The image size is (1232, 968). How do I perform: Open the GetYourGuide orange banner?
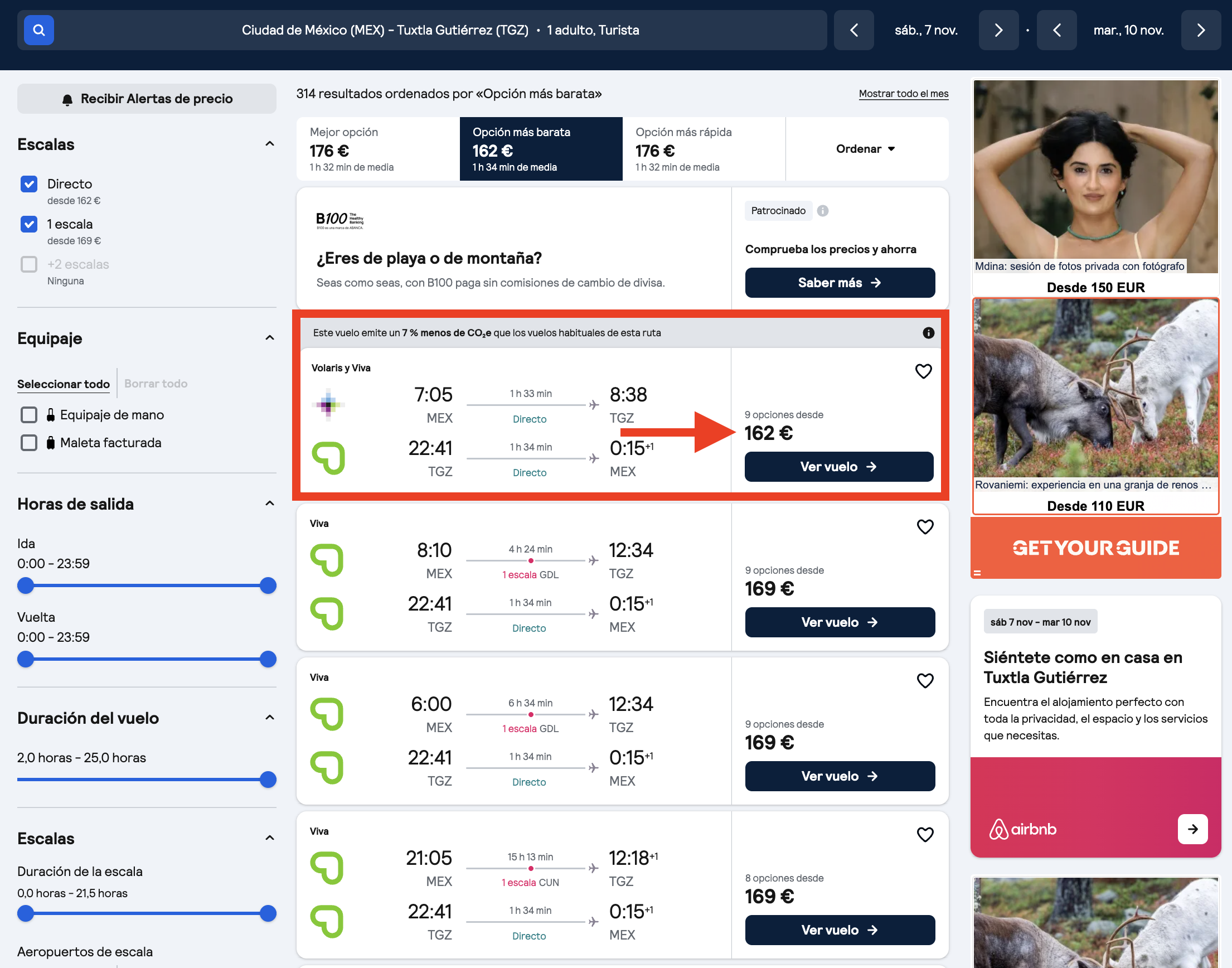(x=1095, y=548)
